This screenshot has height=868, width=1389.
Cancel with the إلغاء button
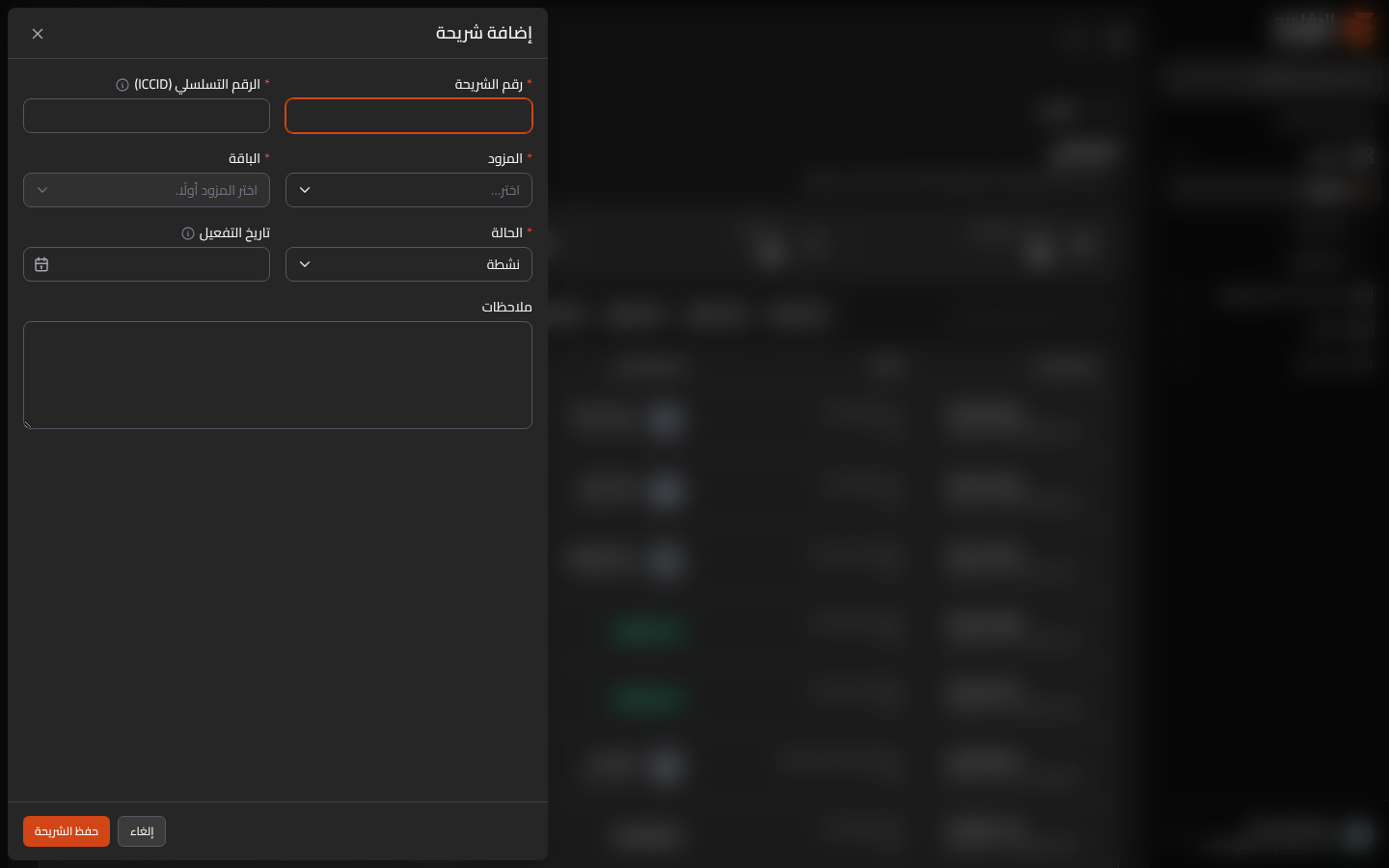click(142, 831)
